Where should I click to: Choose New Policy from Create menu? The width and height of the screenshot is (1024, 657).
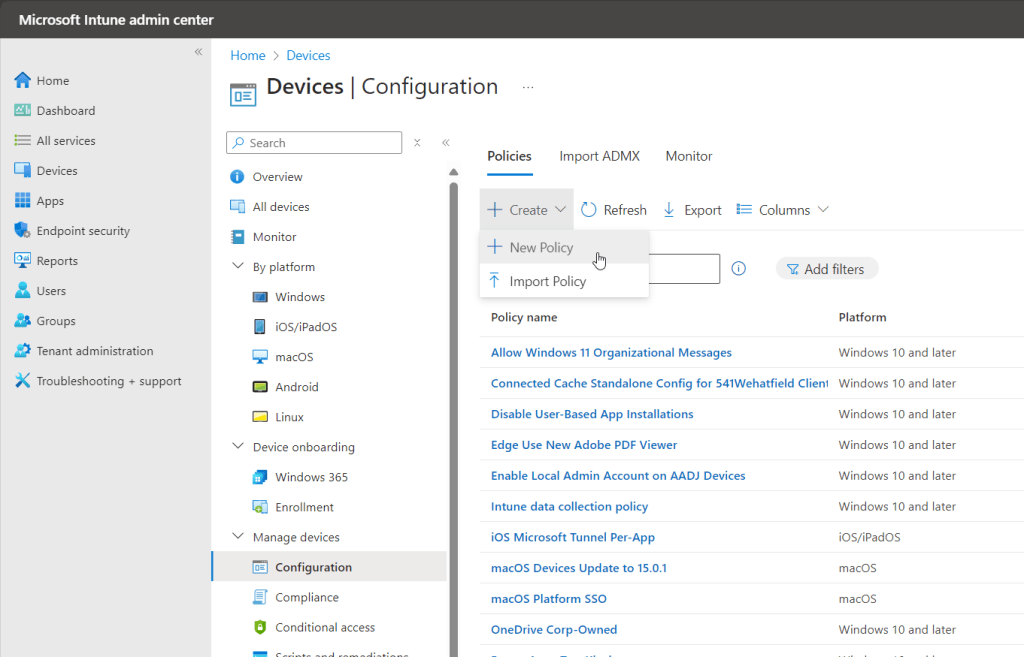coord(541,248)
